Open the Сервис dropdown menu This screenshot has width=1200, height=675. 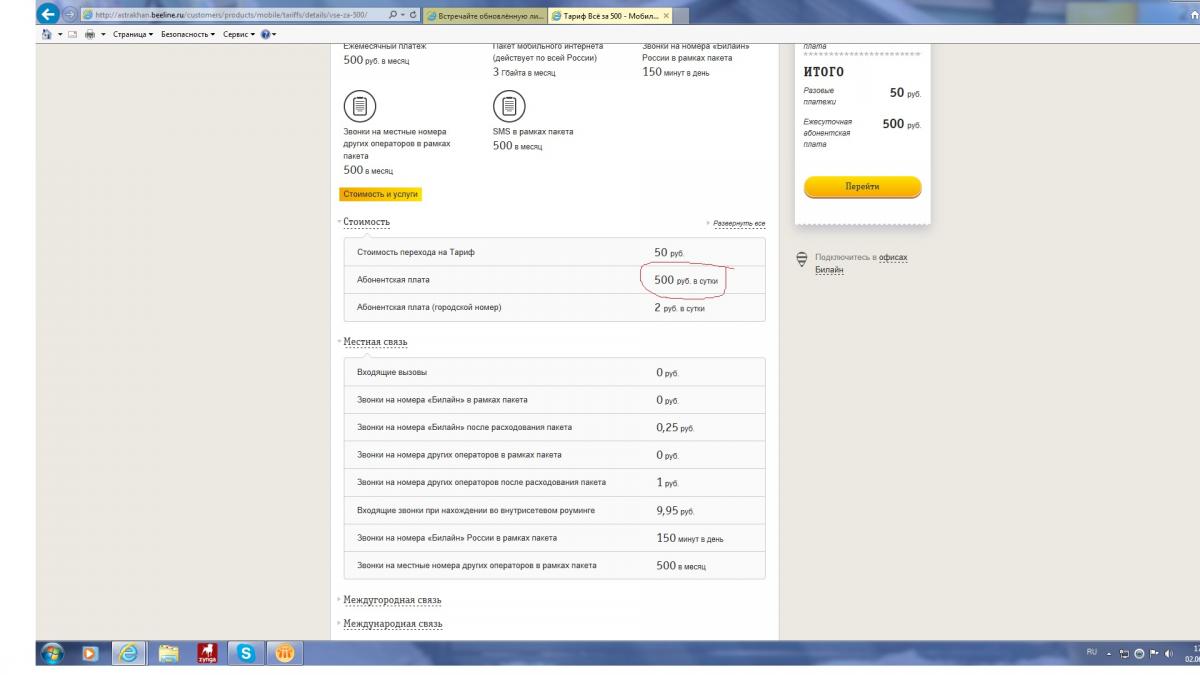click(x=238, y=34)
